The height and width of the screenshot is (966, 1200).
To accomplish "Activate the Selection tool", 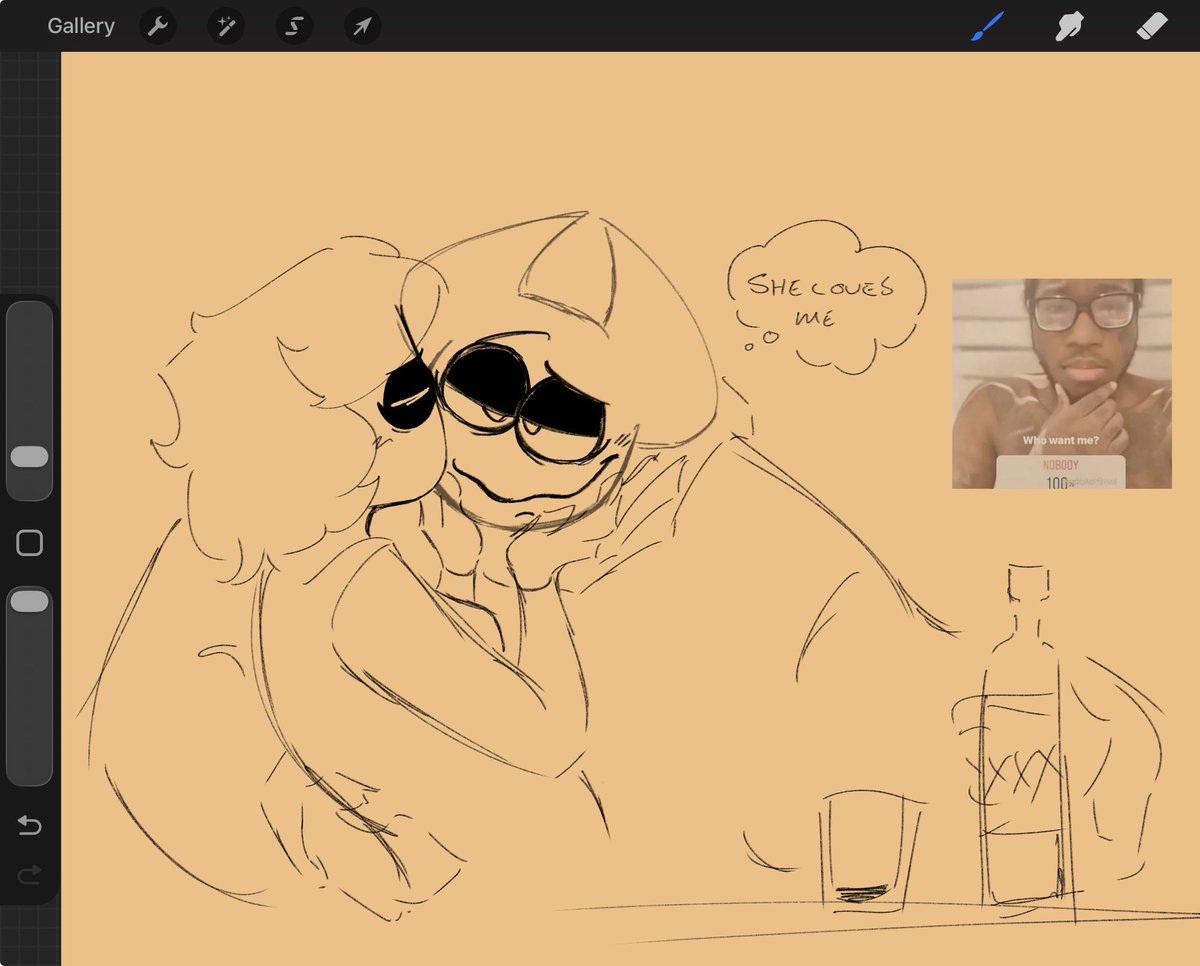I will [294, 26].
